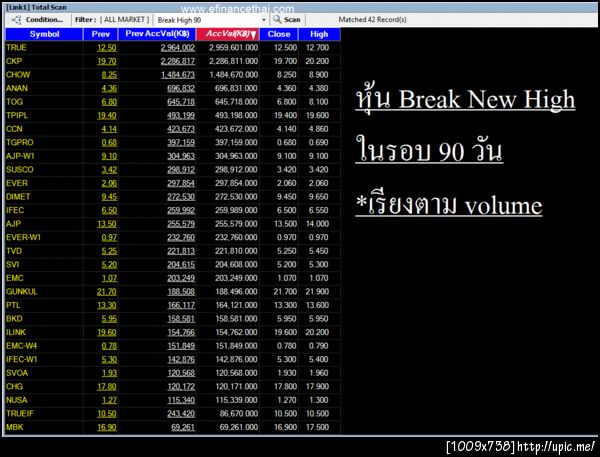Sort by the Prev AccVal(KB) column header

(157, 34)
